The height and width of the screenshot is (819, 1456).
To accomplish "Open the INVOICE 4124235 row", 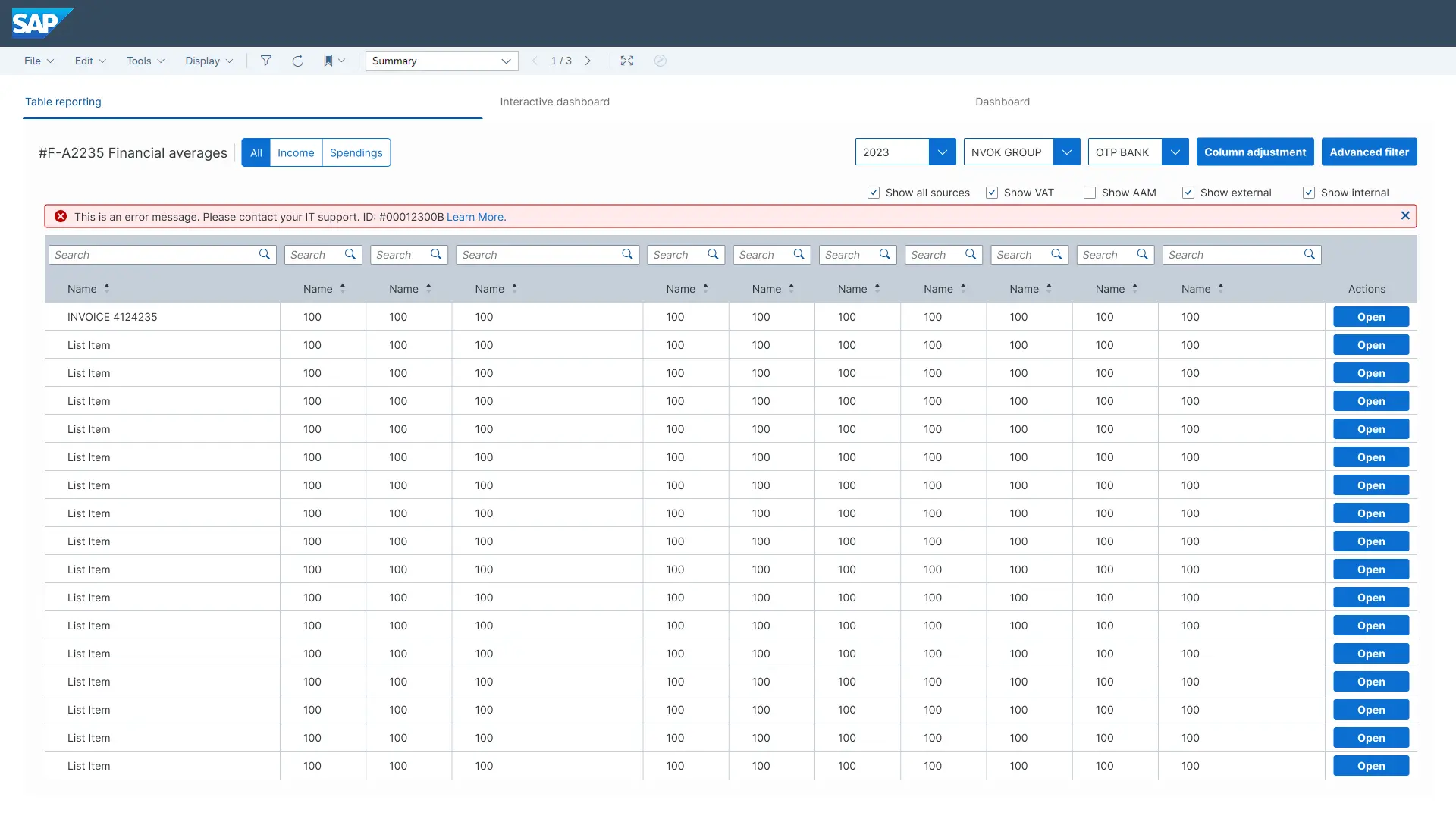I will tap(1370, 317).
